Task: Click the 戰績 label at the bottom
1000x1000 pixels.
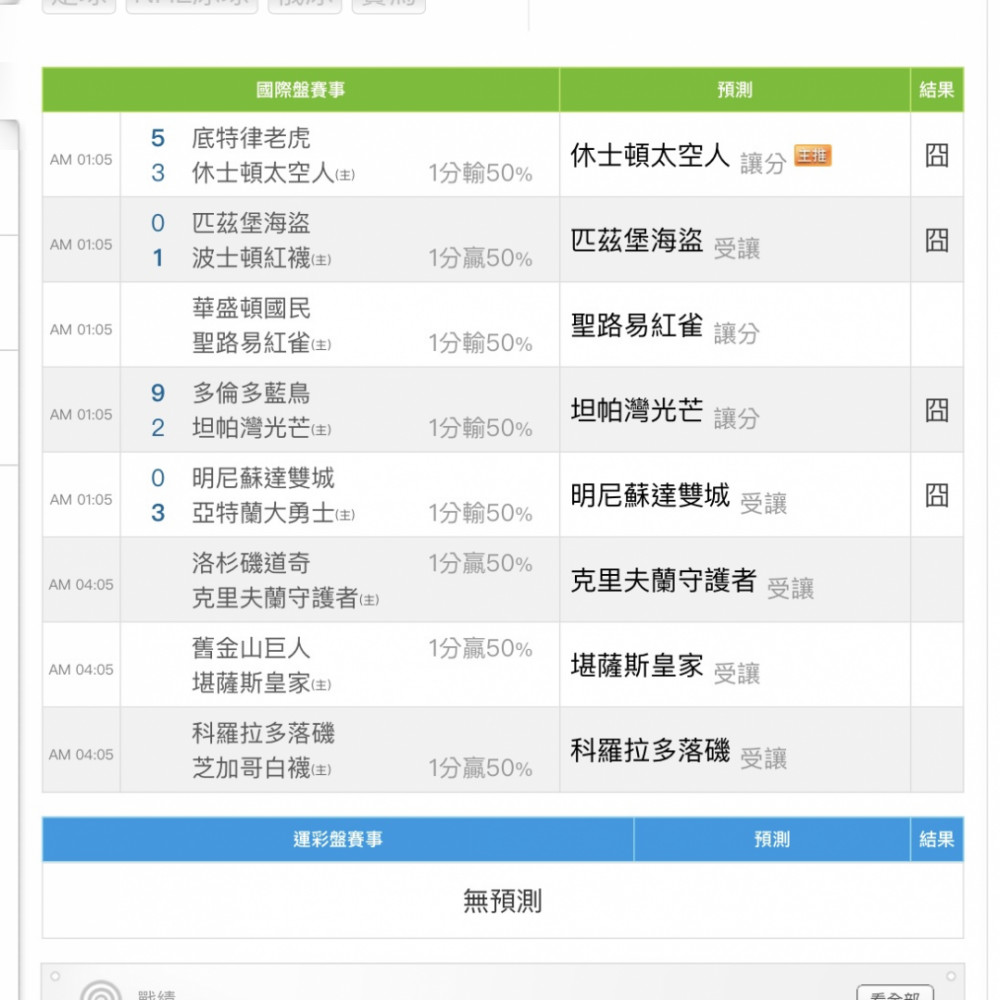Action: point(156,994)
